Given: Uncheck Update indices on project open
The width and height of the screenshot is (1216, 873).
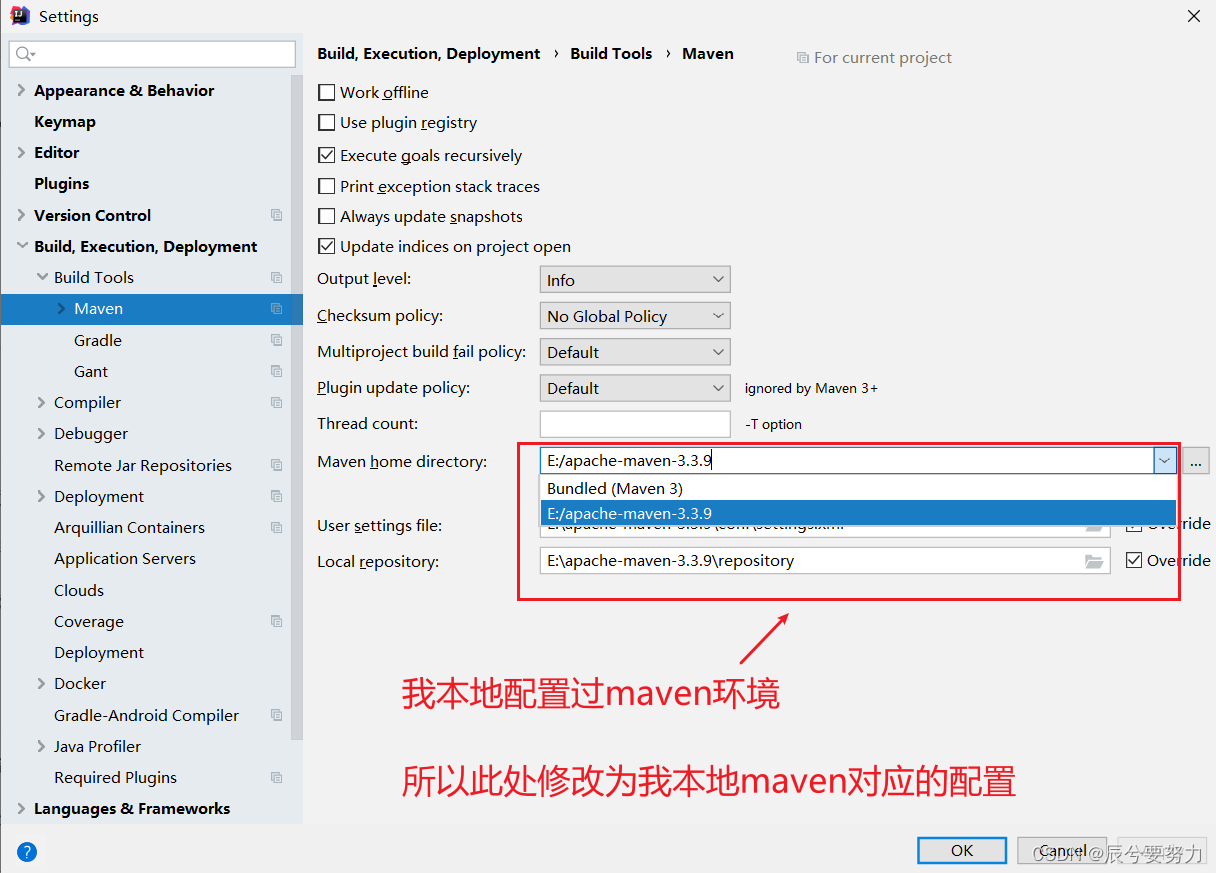Looking at the screenshot, I should coord(326,246).
